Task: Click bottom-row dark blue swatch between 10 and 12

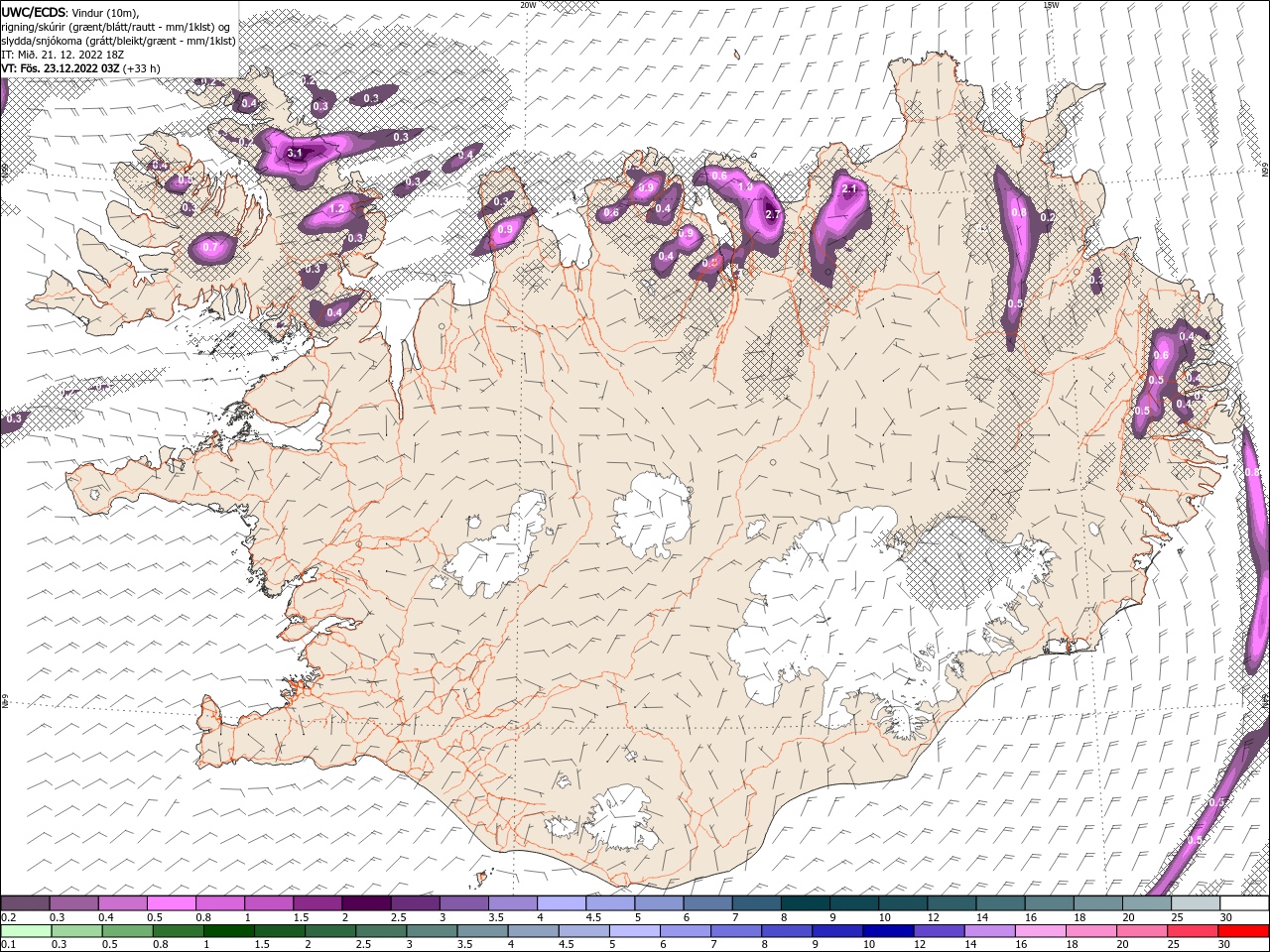Action: 887,931
